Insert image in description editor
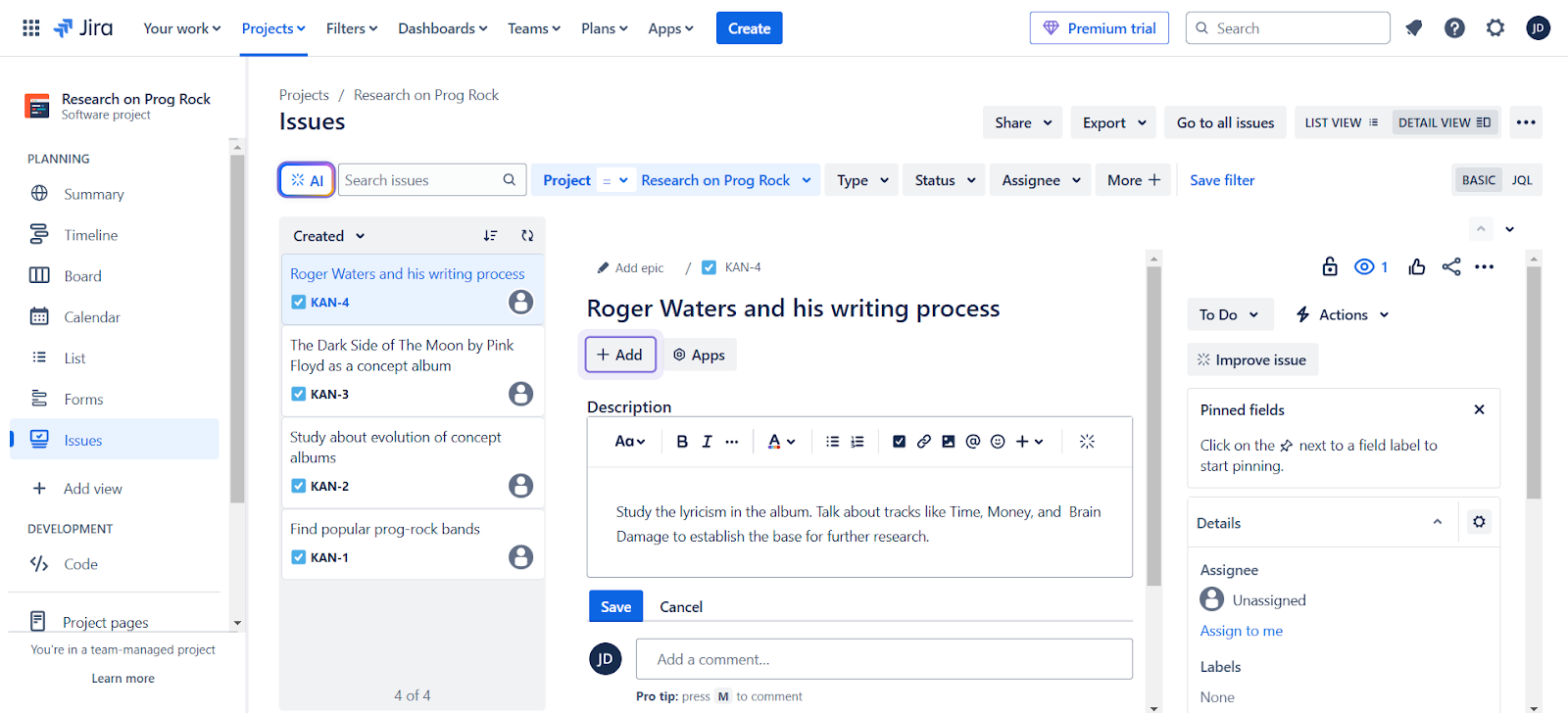1568x713 pixels. (949, 442)
